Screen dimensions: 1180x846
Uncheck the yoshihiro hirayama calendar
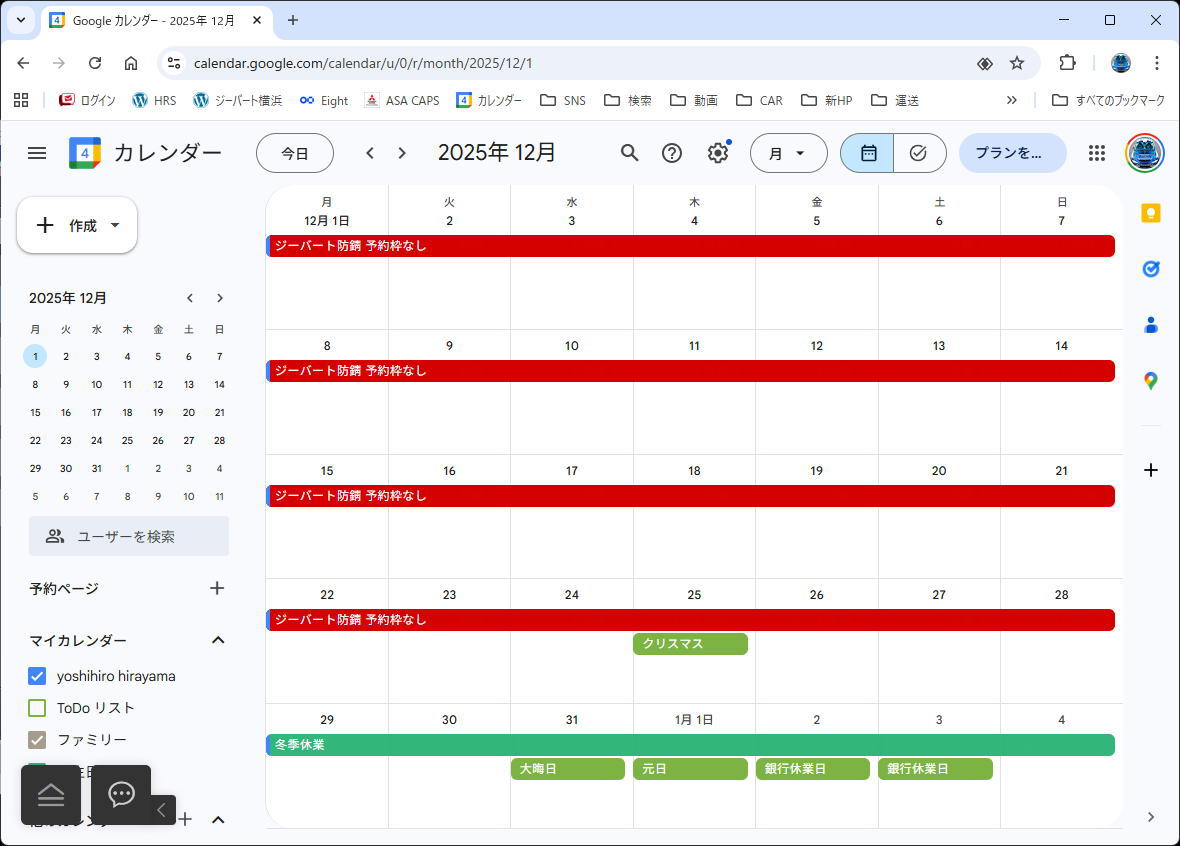(x=38, y=676)
